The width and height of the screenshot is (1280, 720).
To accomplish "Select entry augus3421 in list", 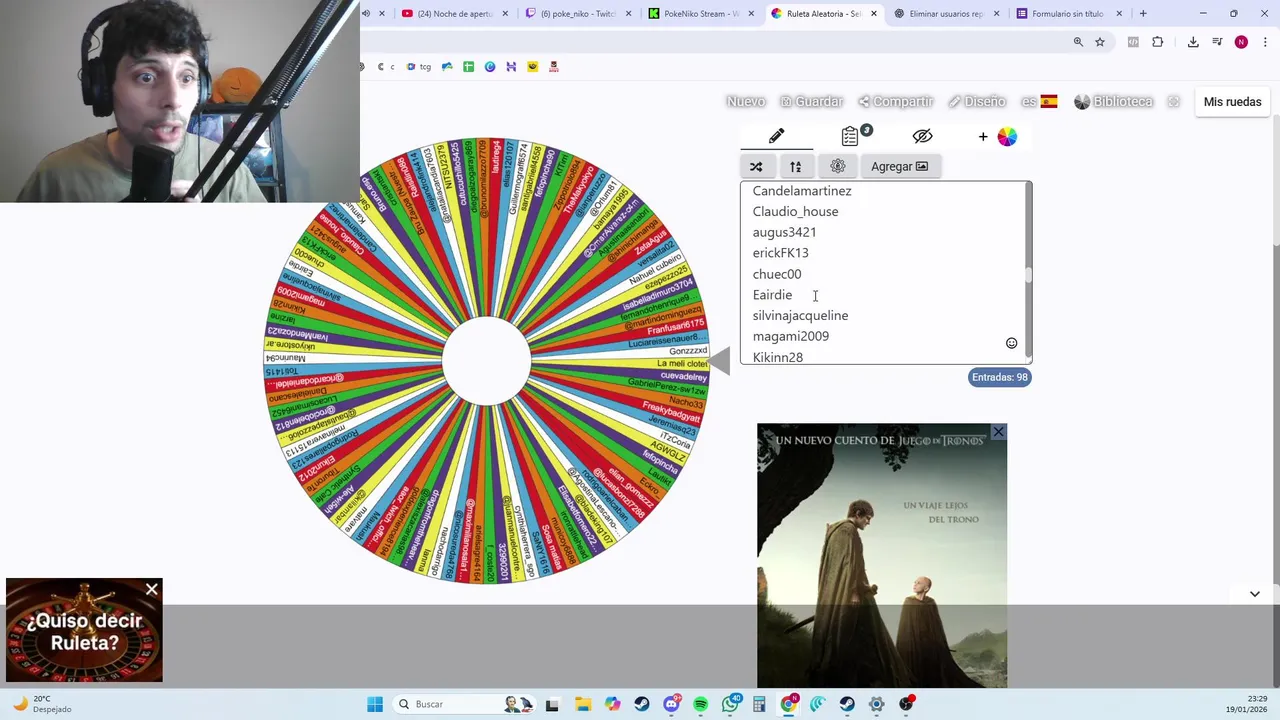I will (784, 232).
